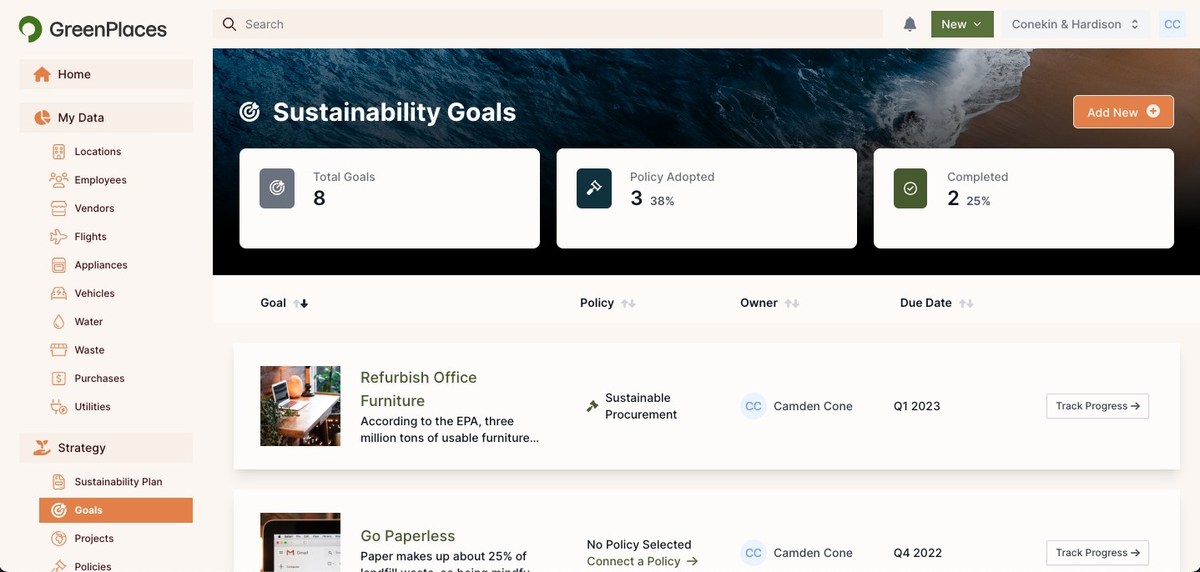The height and width of the screenshot is (572, 1200).
Task: Click the Vehicles car icon
Action: tap(58, 293)
